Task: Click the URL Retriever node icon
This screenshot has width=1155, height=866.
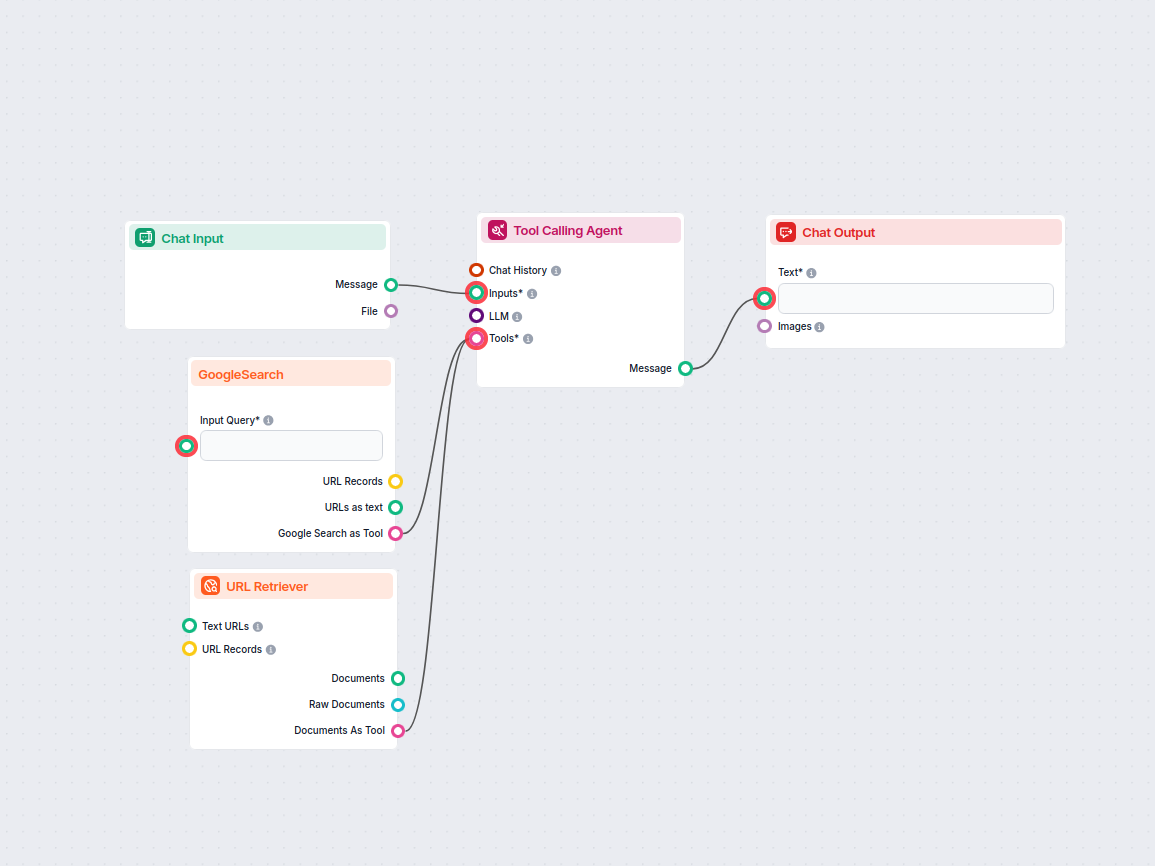Action: pyautogui.click(x=210, y=586)
